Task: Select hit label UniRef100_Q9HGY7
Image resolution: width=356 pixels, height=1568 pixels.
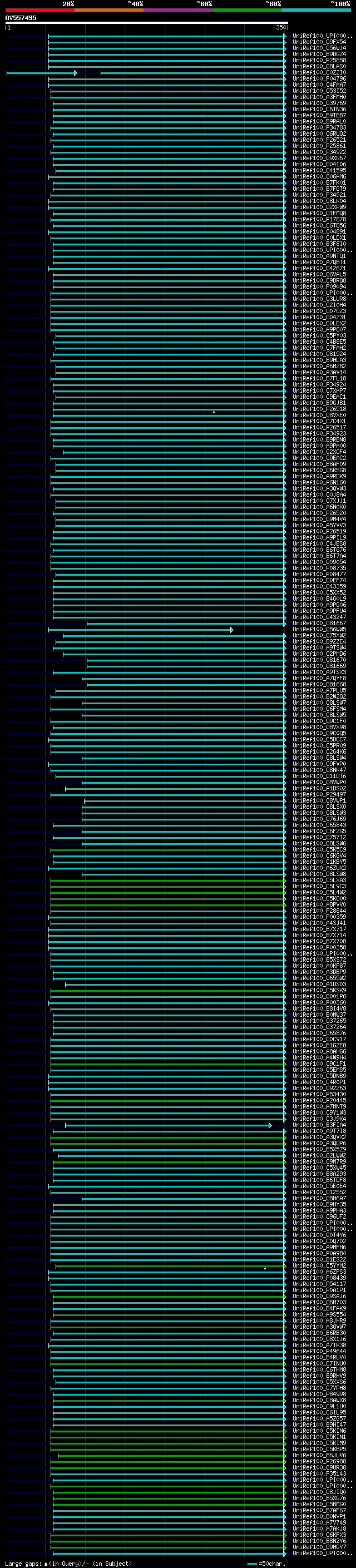Action: tap(319, 1547)
